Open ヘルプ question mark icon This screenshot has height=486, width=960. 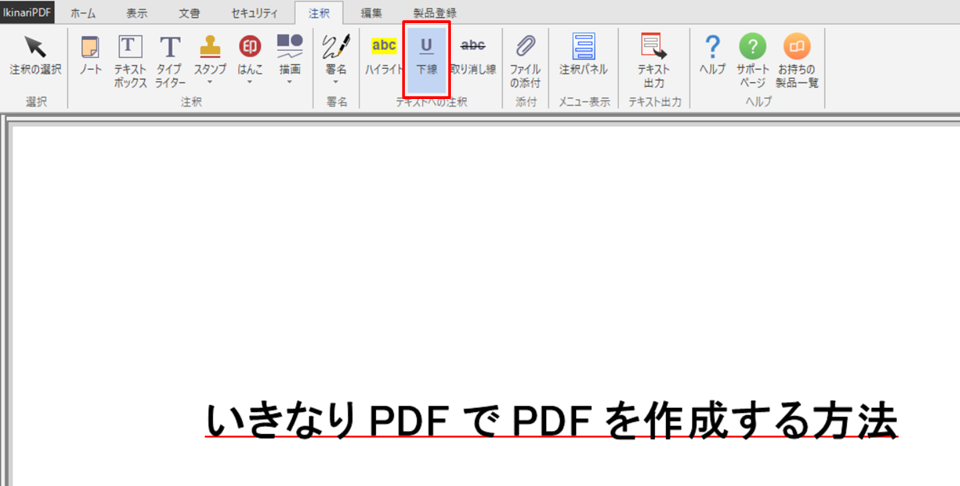(x=712, y=47)
